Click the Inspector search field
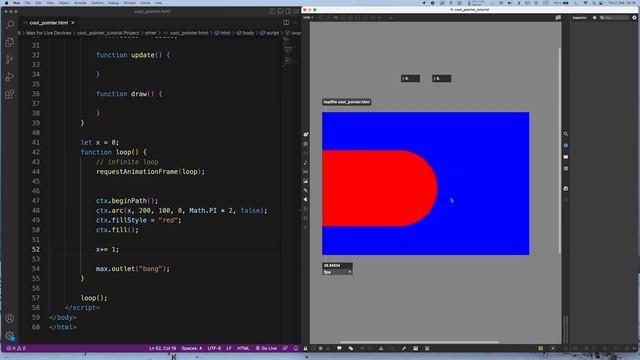The width and height of the screenshot is (640, 360). [614, 18]
